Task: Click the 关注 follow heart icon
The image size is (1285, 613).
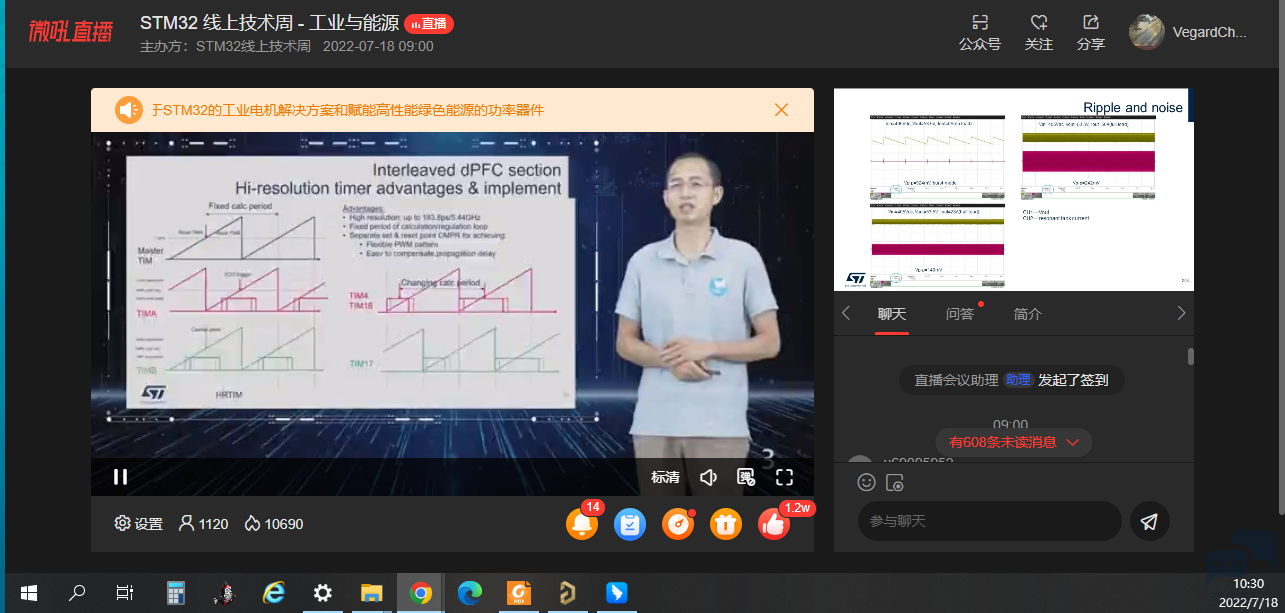Action: pos(1039,33)
